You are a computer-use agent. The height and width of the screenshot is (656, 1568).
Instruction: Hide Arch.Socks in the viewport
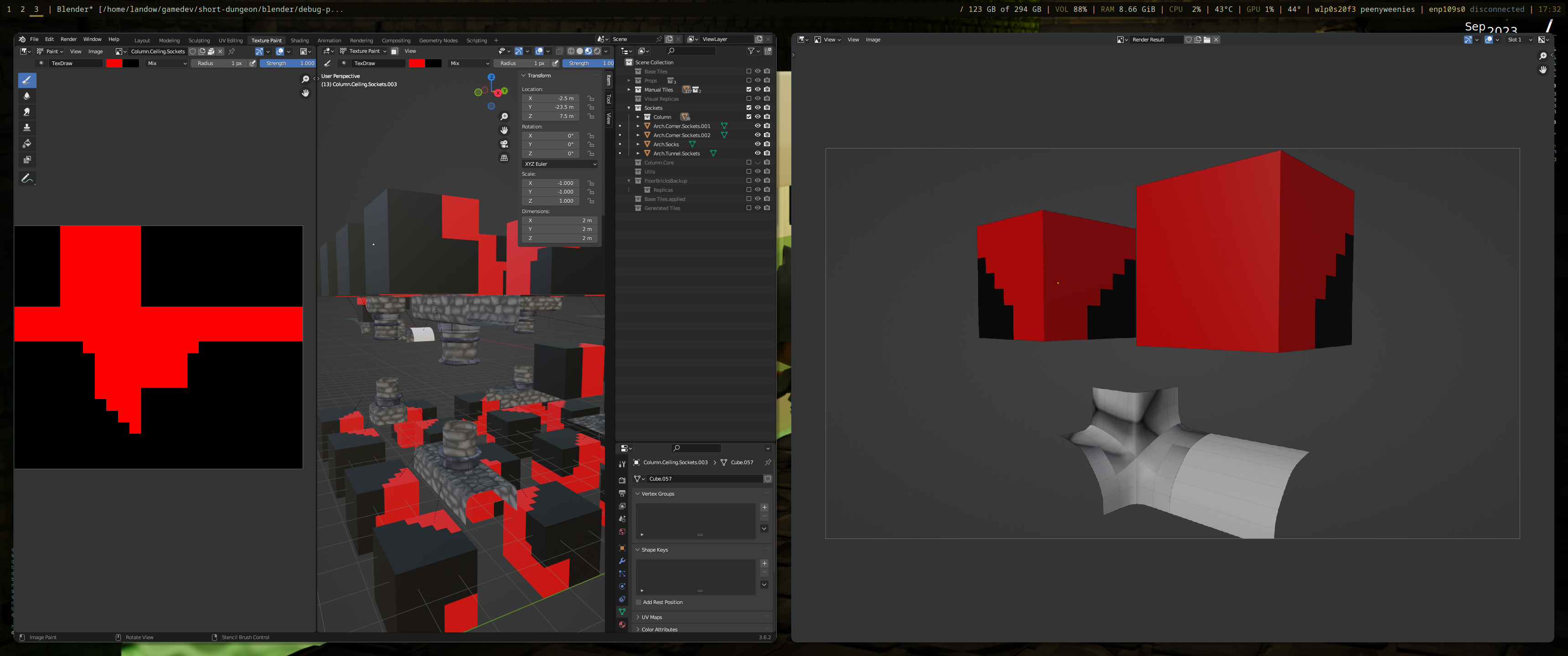coord(758,144)
